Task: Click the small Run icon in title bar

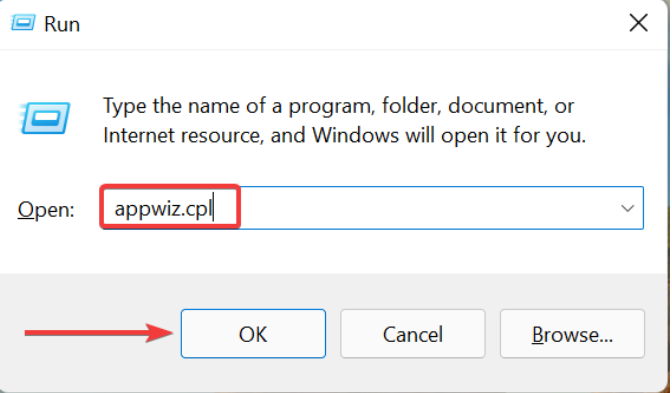Action: [x=23, y=22]
